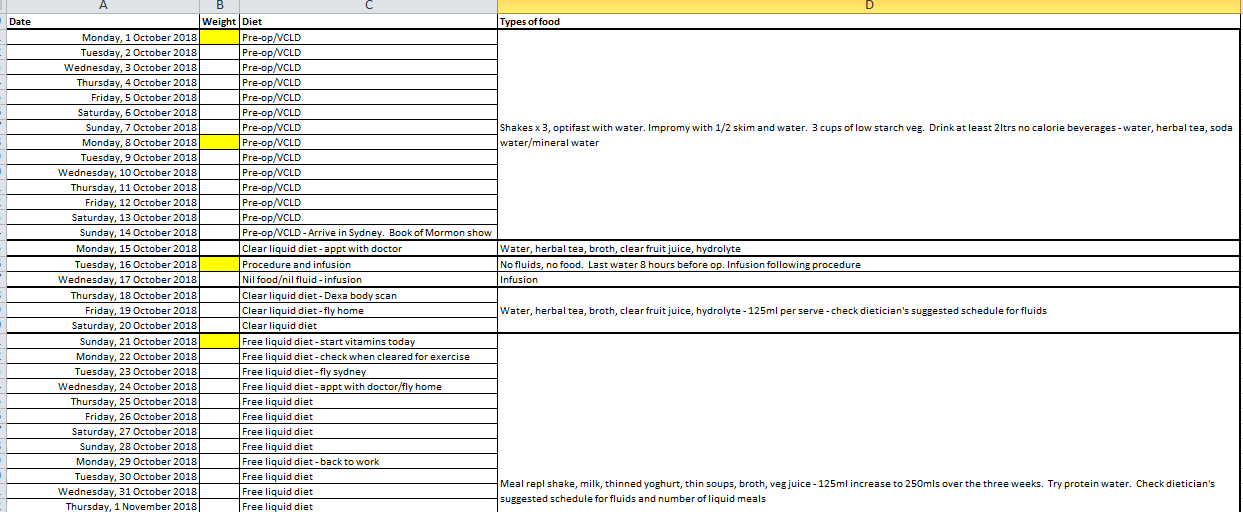
Task: Select column C header
Action: [368, 6]
